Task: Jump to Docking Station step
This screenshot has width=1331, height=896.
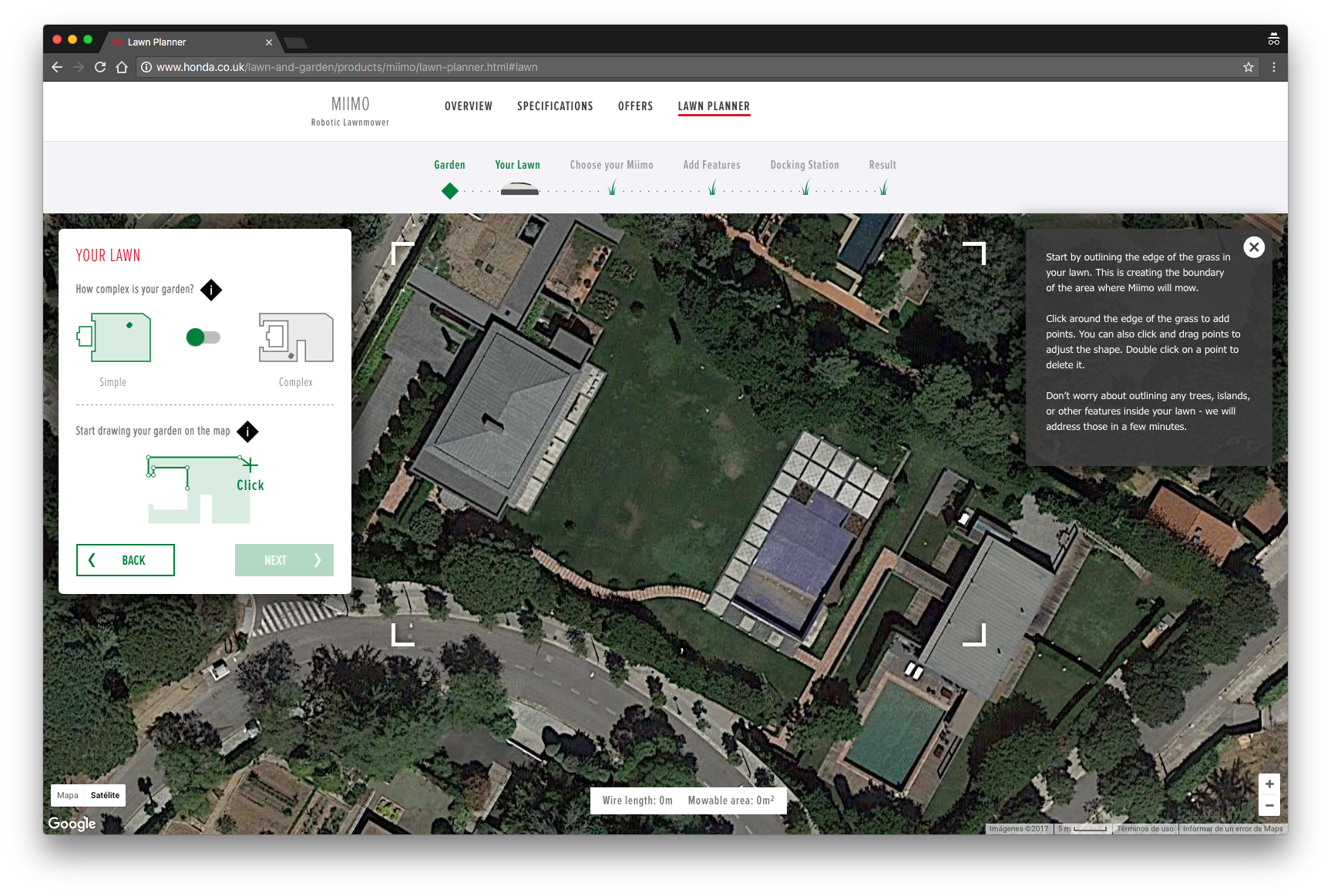Action: [805, 165]
